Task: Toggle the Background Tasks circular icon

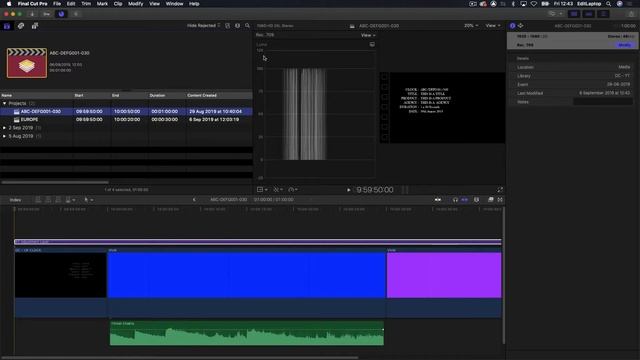Action: click(x=61, y=14)
